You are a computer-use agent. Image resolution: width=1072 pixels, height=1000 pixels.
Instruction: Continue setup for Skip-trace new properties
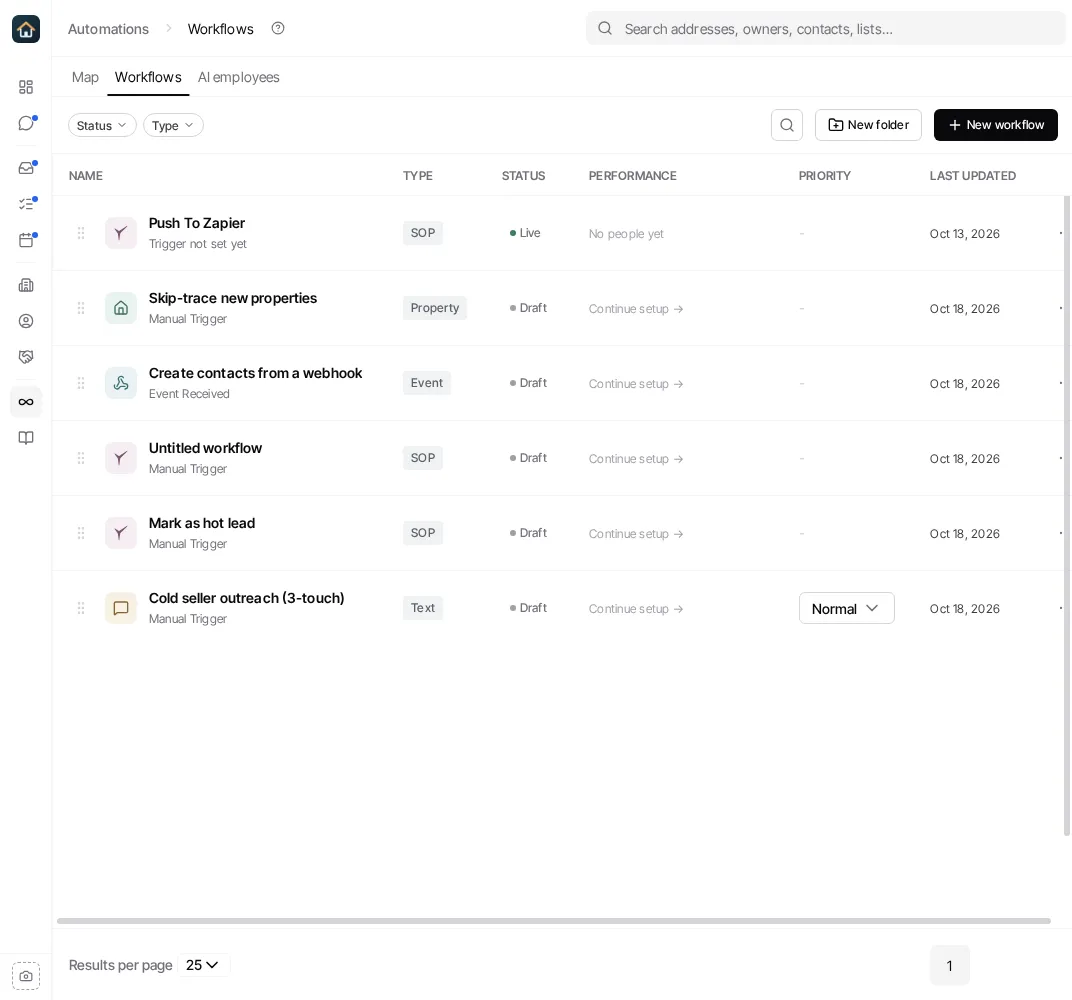pos(636,309)
